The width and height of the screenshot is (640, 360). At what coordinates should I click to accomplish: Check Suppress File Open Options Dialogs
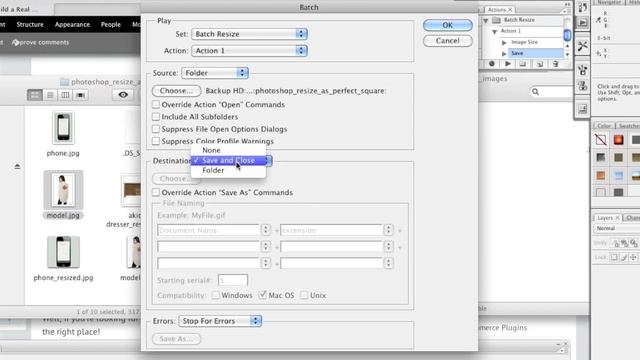pos(156,129)
